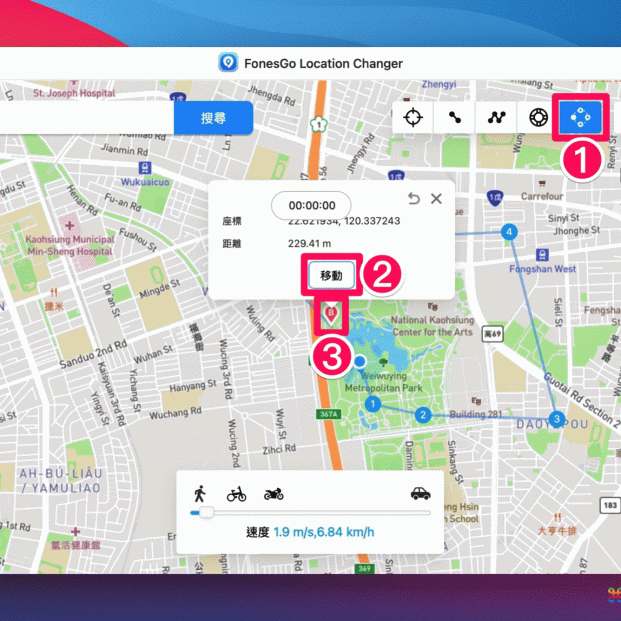The width and height of the screenshot is (621, 621).
Task: Select the two-spot route mode icon
Action: pyautogui.click(x=454, y=117)
